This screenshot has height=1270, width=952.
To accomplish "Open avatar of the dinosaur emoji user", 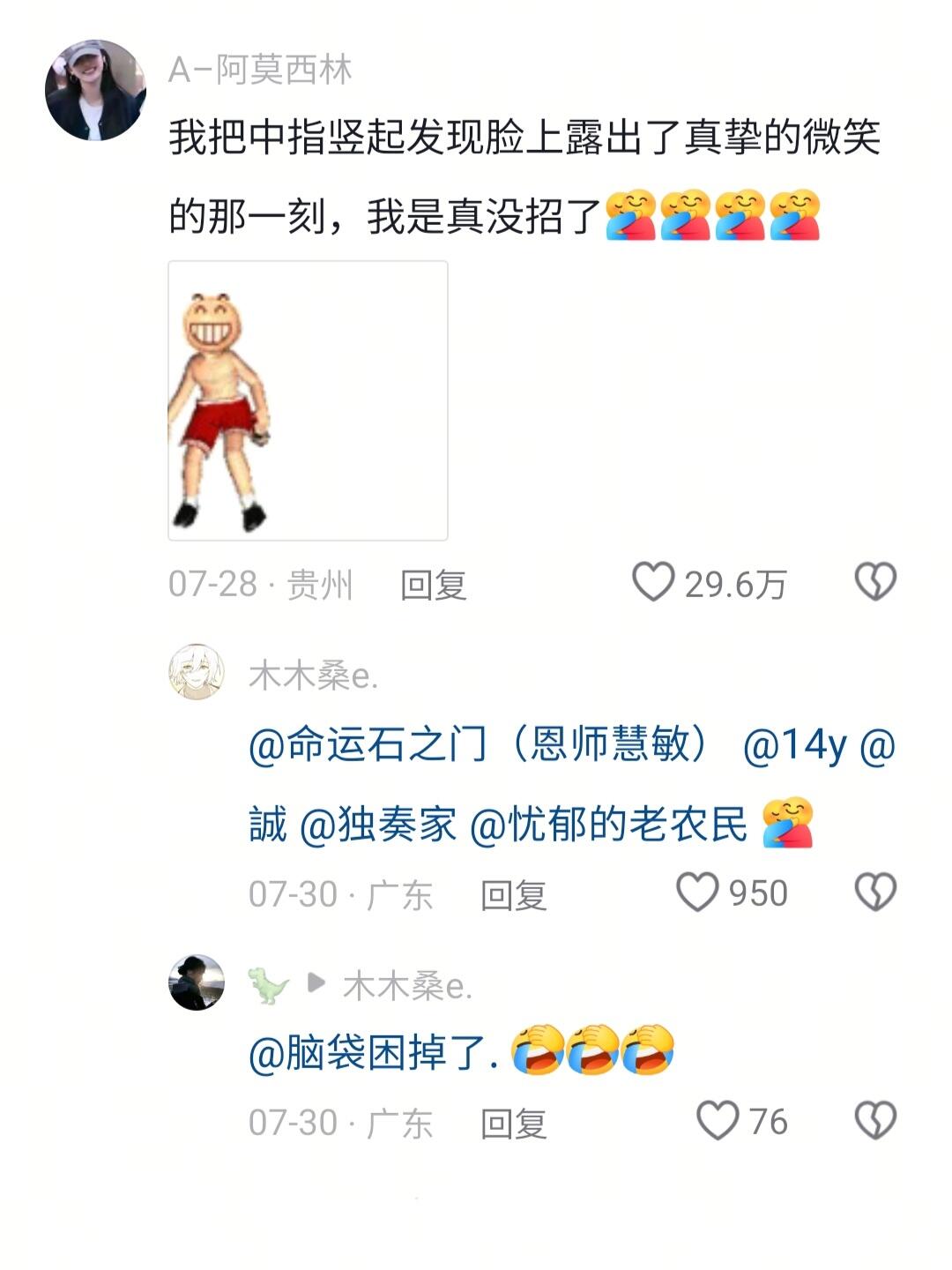I will coord(197,982).
